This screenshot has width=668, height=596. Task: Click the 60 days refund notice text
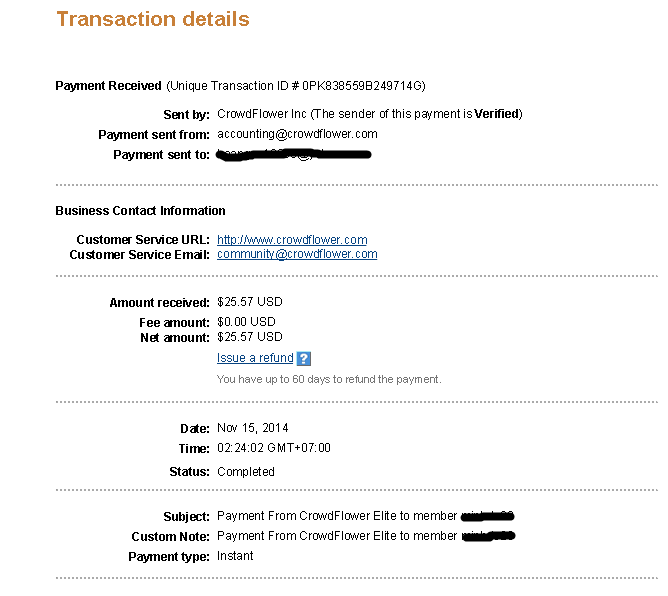pos(329,379)
